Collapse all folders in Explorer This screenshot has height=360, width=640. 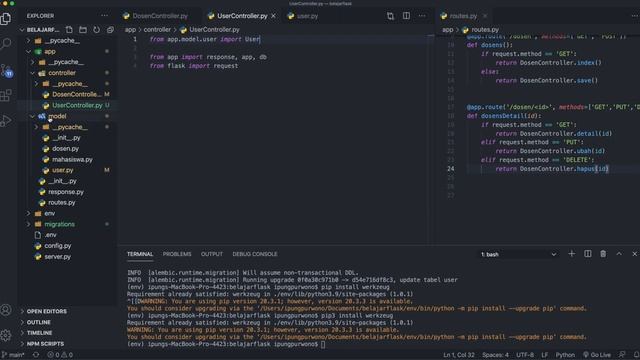point(110,30)
